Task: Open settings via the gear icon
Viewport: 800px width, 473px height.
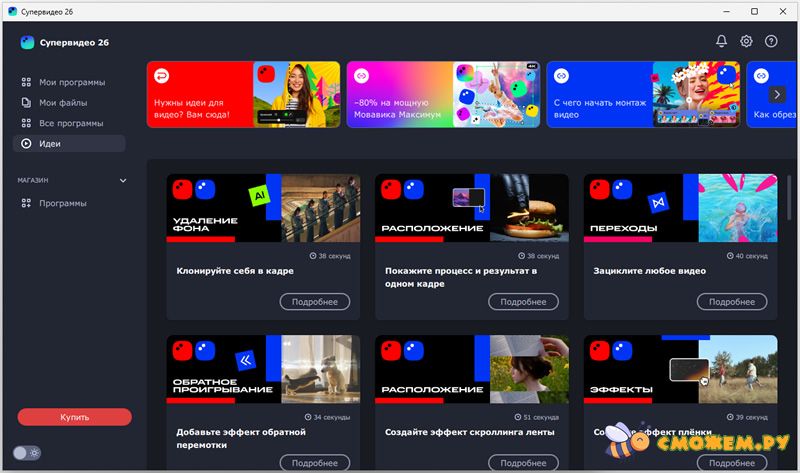Action: pos(746,41)
